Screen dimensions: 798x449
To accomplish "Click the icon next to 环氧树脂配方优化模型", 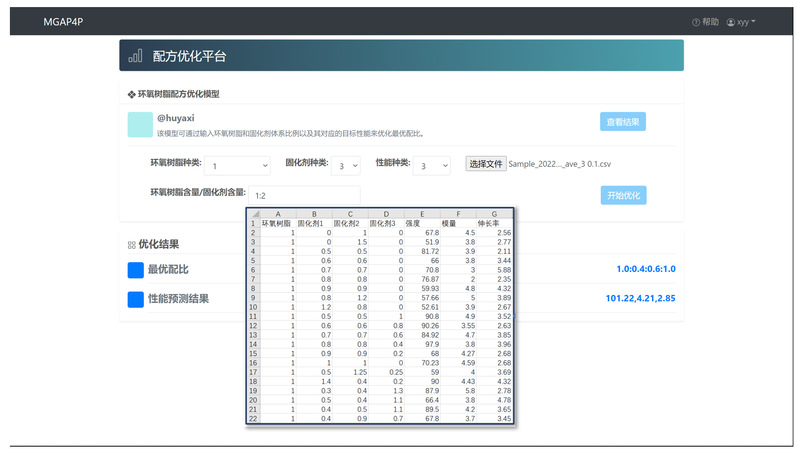I will (x=131, y=93).
